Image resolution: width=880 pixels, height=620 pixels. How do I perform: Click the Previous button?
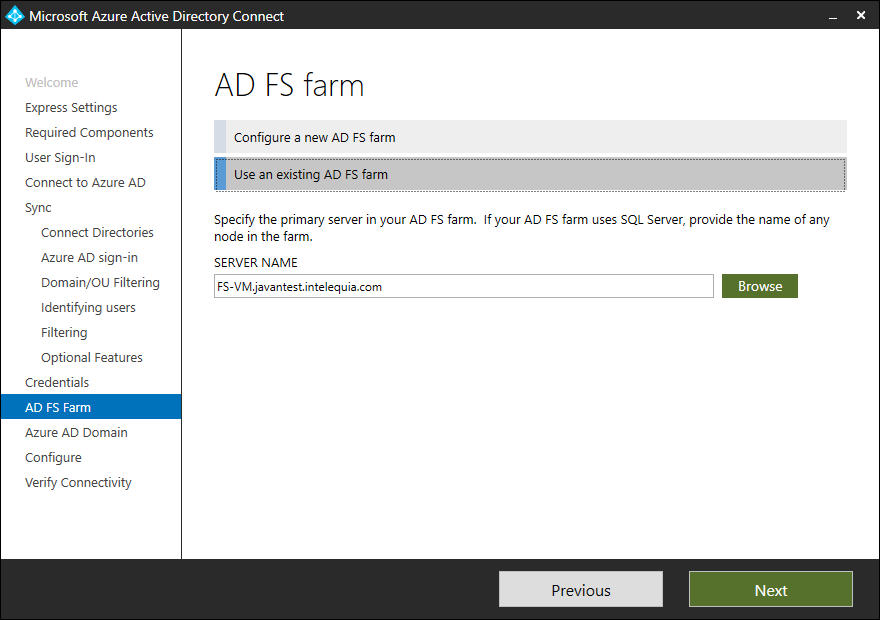pos(580,589)
